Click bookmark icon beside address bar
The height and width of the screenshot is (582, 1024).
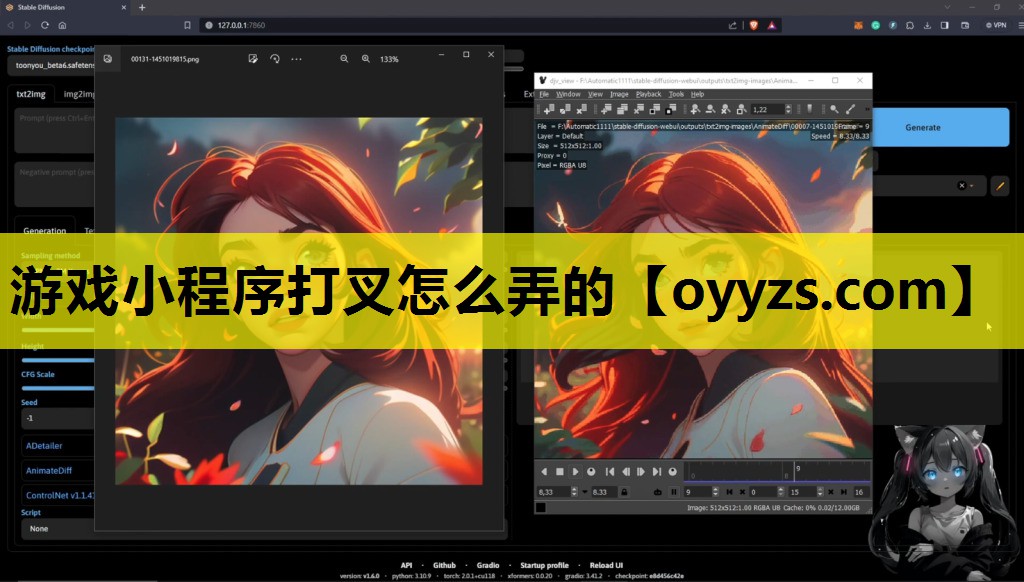click(x=187, y=25)
